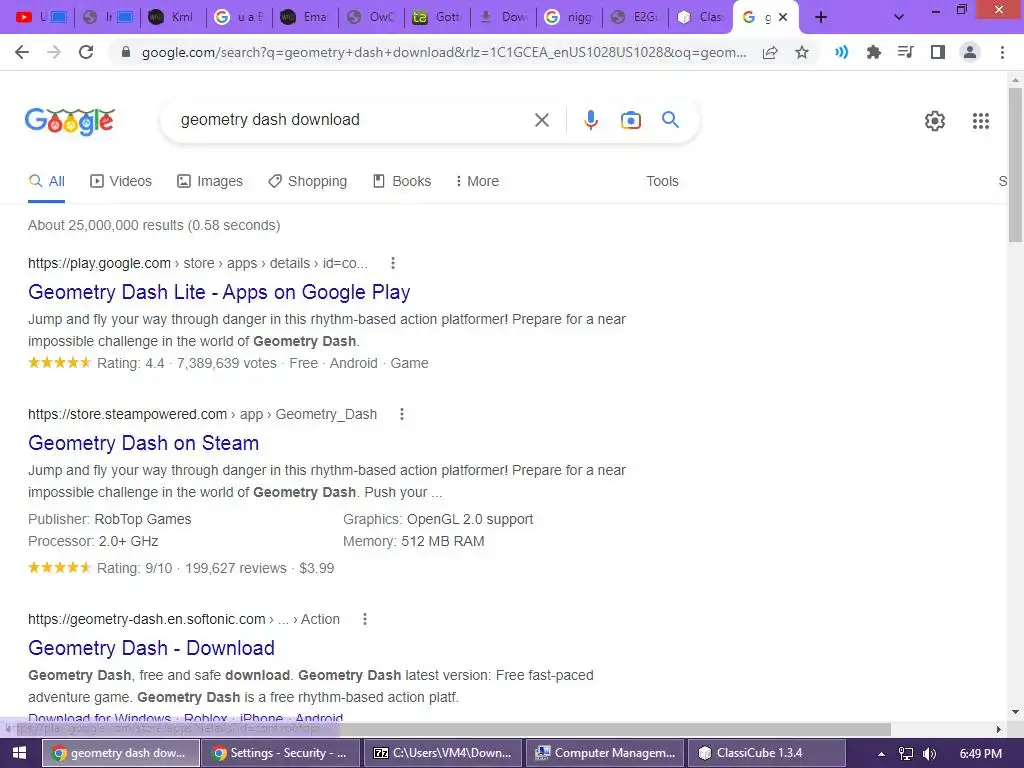Open the Chrome profile avatar
Screen dimensions: 1024x768
tap(970, 52)
